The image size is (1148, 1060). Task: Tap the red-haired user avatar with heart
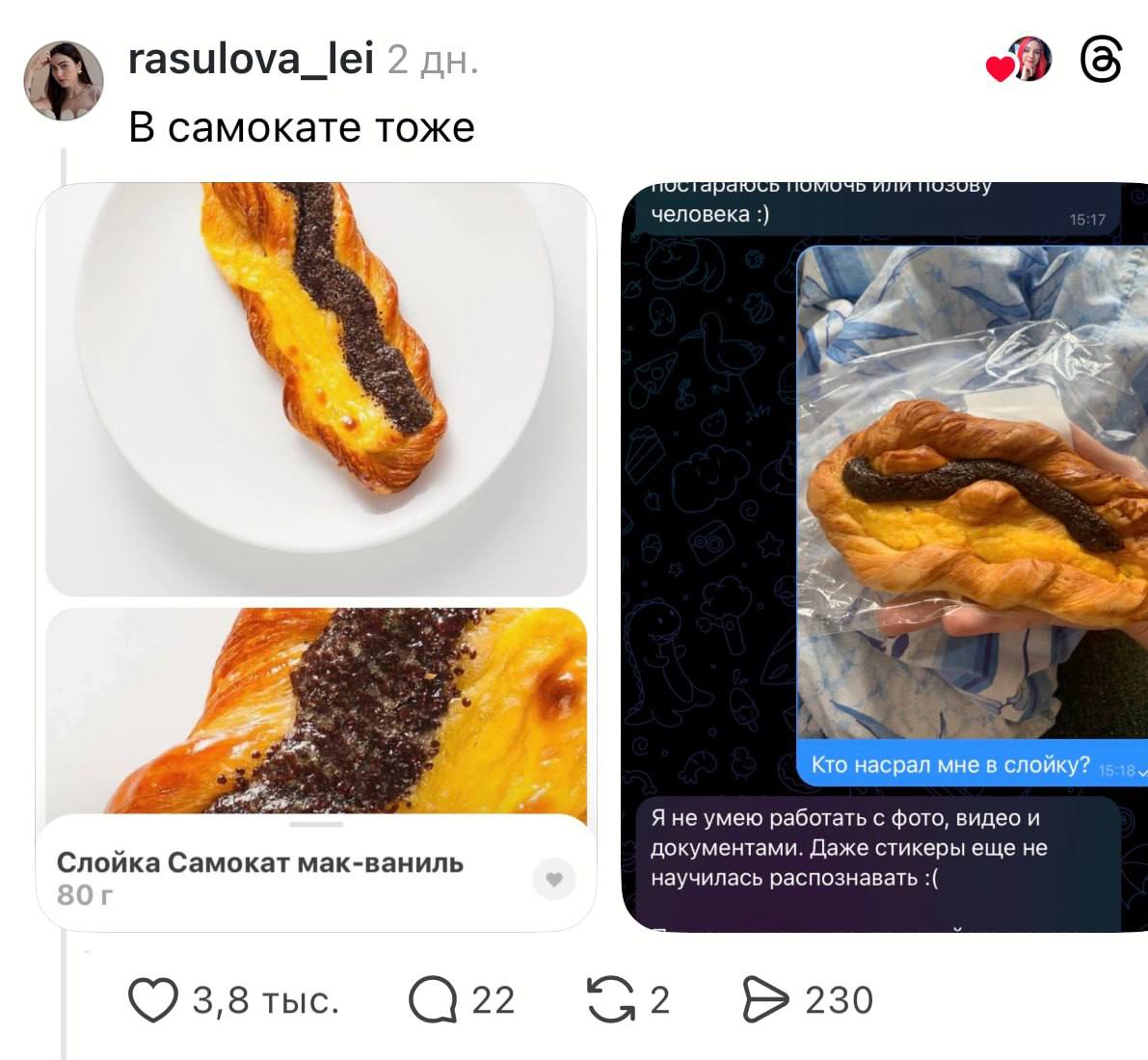pyautogui.click(x=1020, y=60)
